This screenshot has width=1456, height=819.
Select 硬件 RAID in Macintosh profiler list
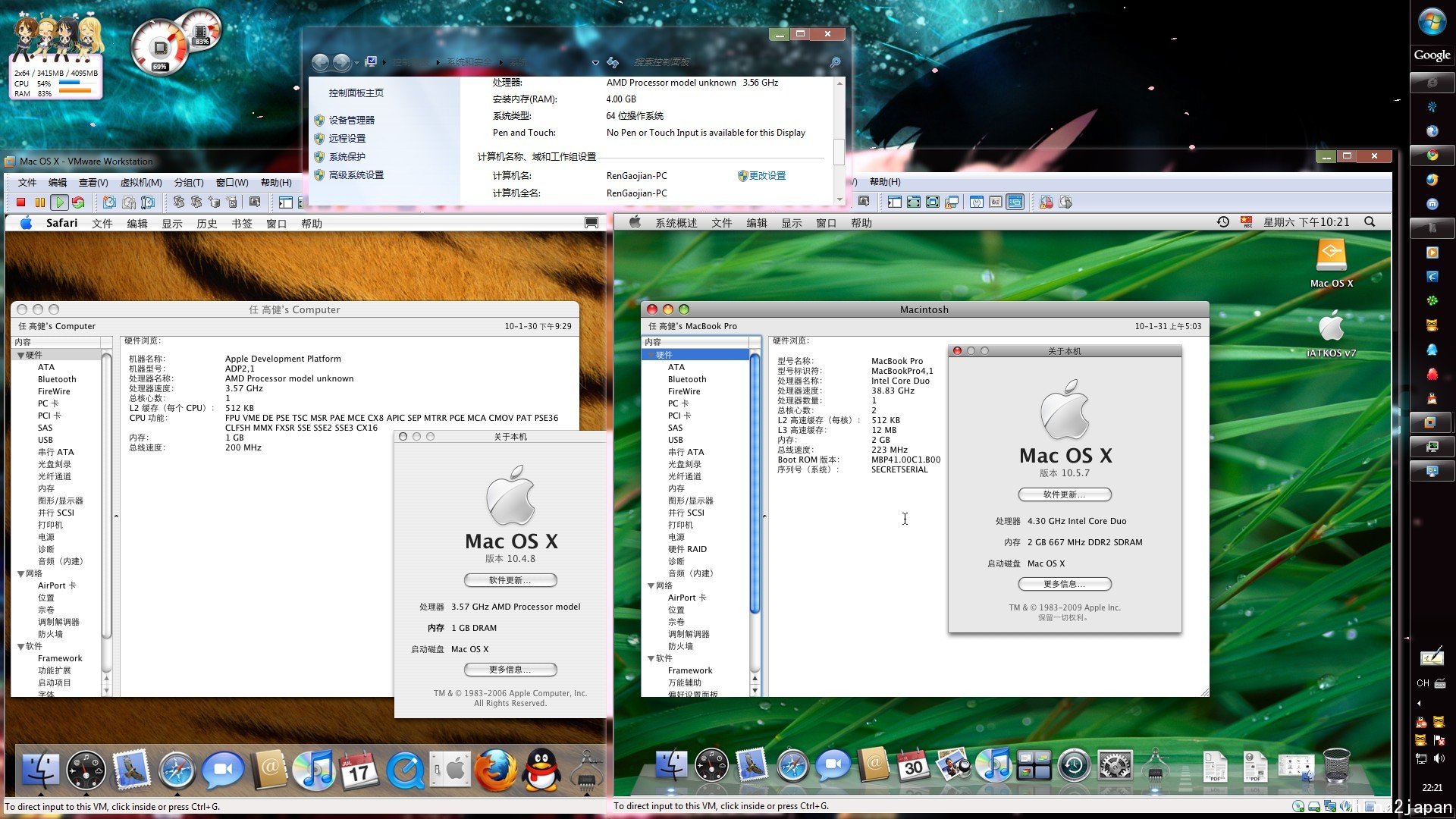[x=687, y=549]
